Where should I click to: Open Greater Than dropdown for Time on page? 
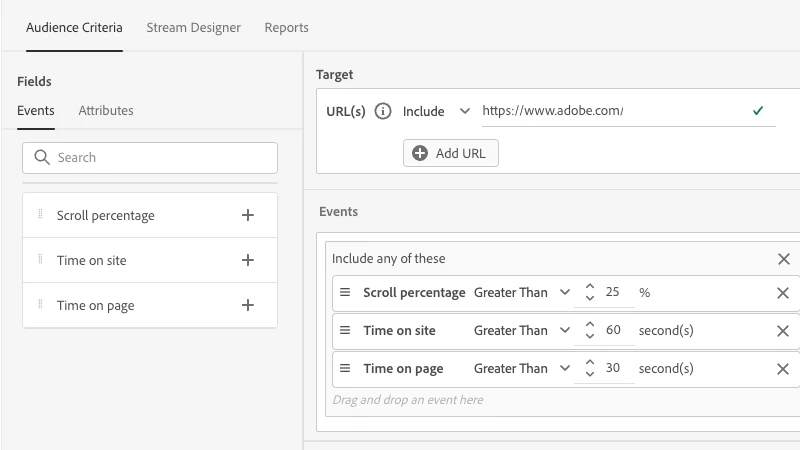[x=521, y=368]
